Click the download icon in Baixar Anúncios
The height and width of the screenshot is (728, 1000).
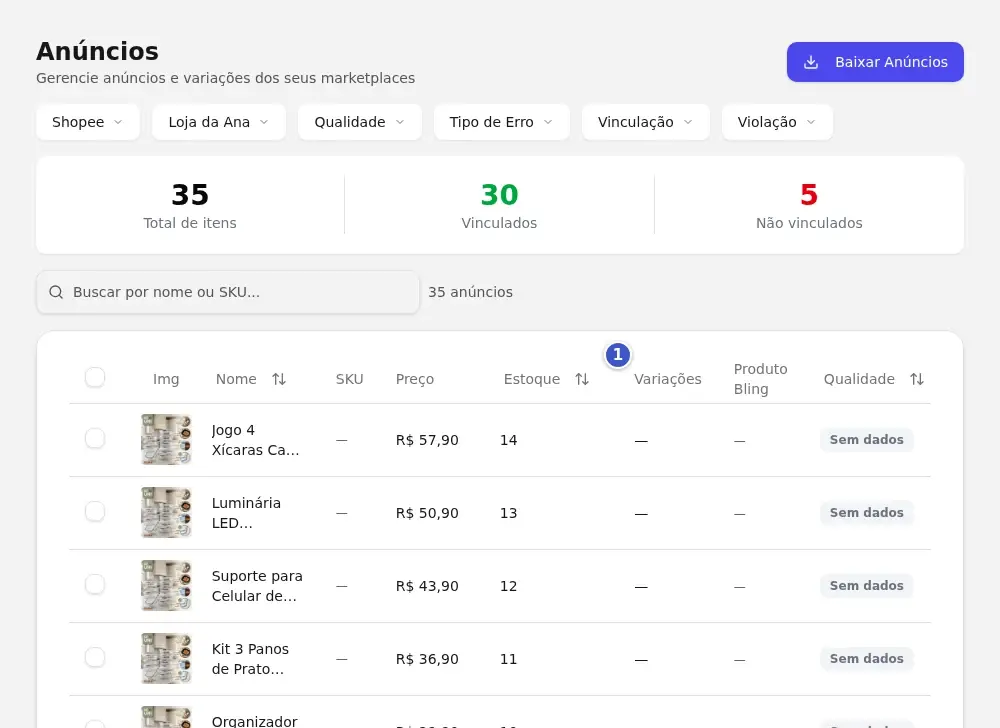(x=811, y=62)
